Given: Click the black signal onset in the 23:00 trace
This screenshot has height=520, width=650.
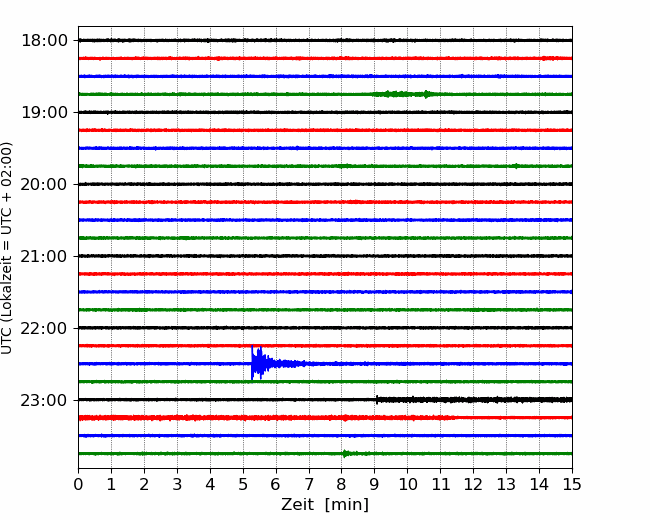Looking at the screenshot, I should 377,400.
